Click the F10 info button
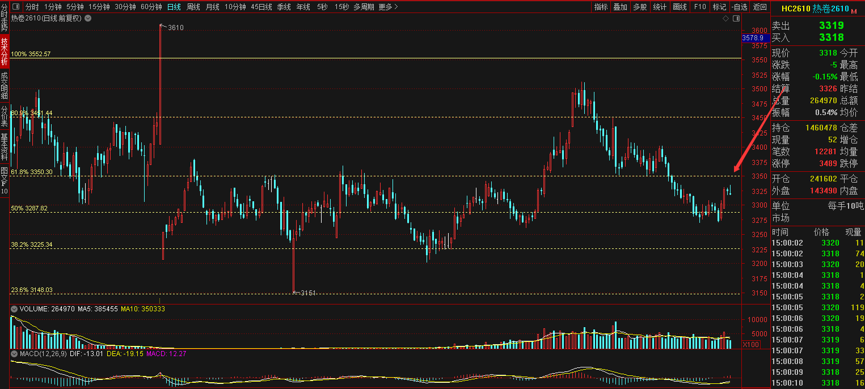 700,7
